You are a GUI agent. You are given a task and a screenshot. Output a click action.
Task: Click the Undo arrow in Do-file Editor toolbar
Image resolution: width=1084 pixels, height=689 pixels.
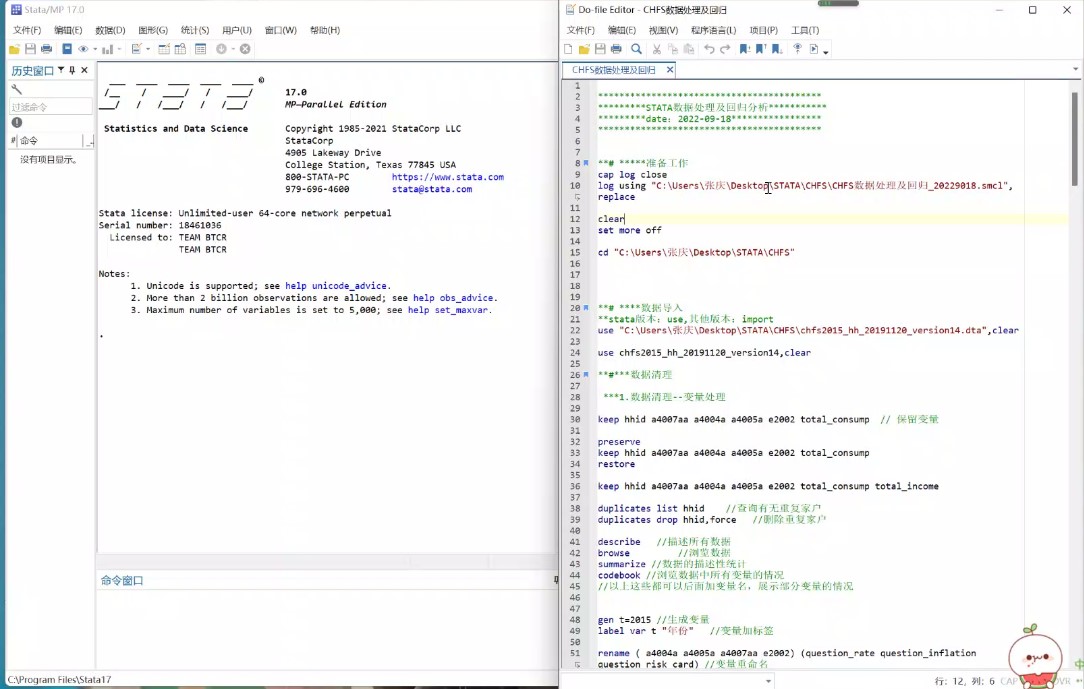pyautogui.click(x=709, y=49)
